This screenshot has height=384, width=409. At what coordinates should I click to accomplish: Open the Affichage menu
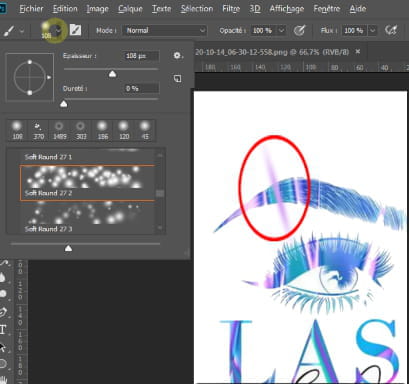pos(287,9)
